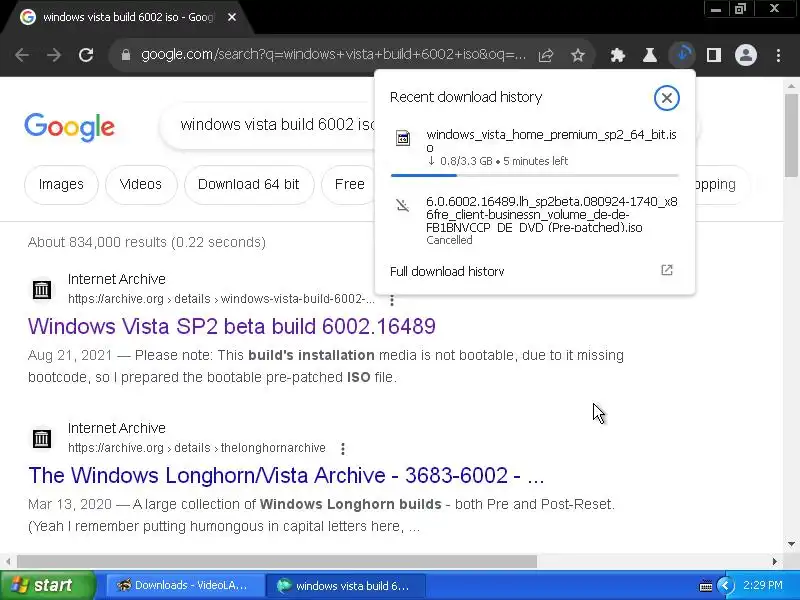
Task: Click the ISO file icon of the Vista download
Action: click(x=403, y=138)
